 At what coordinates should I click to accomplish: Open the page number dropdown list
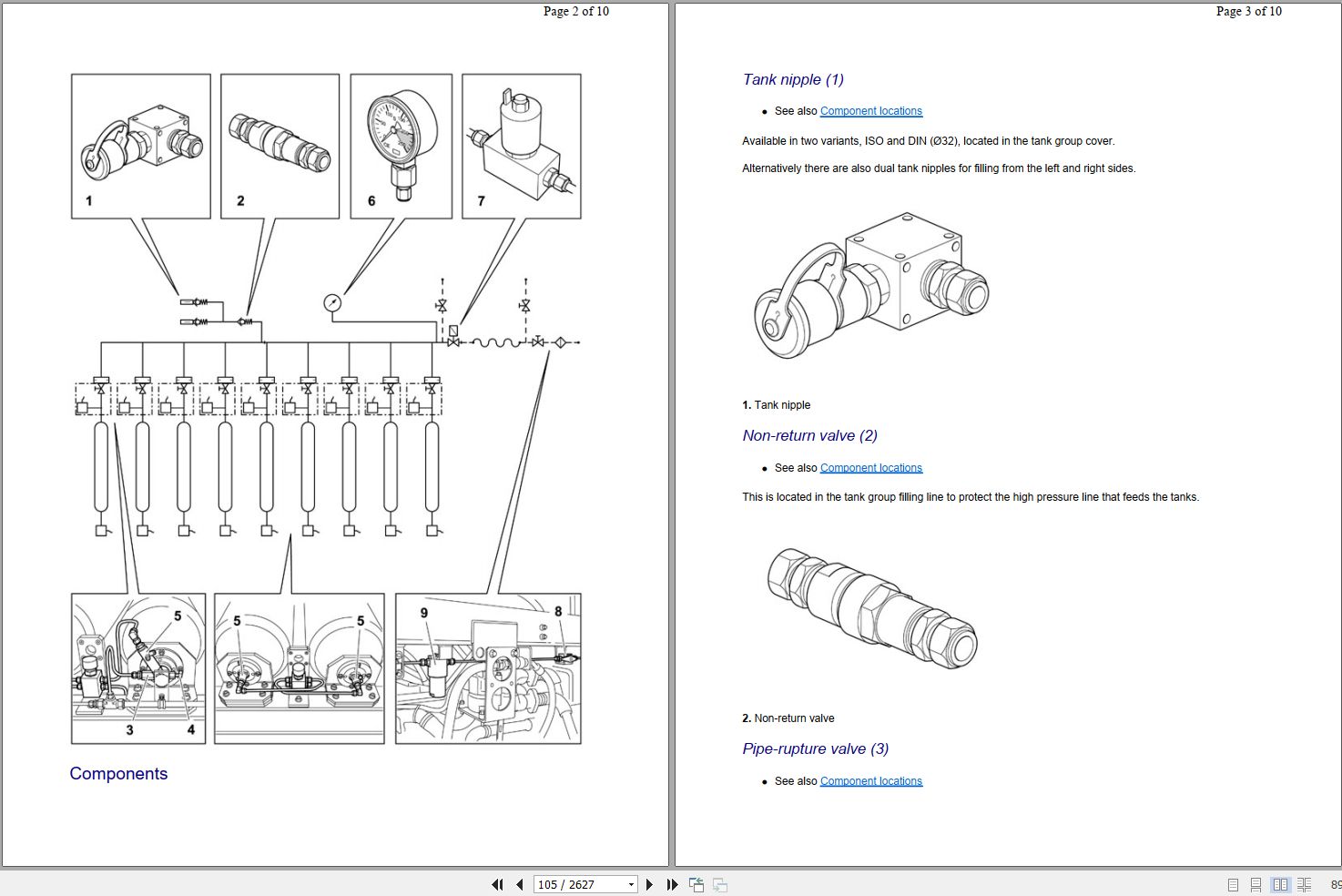coord(630,884)
